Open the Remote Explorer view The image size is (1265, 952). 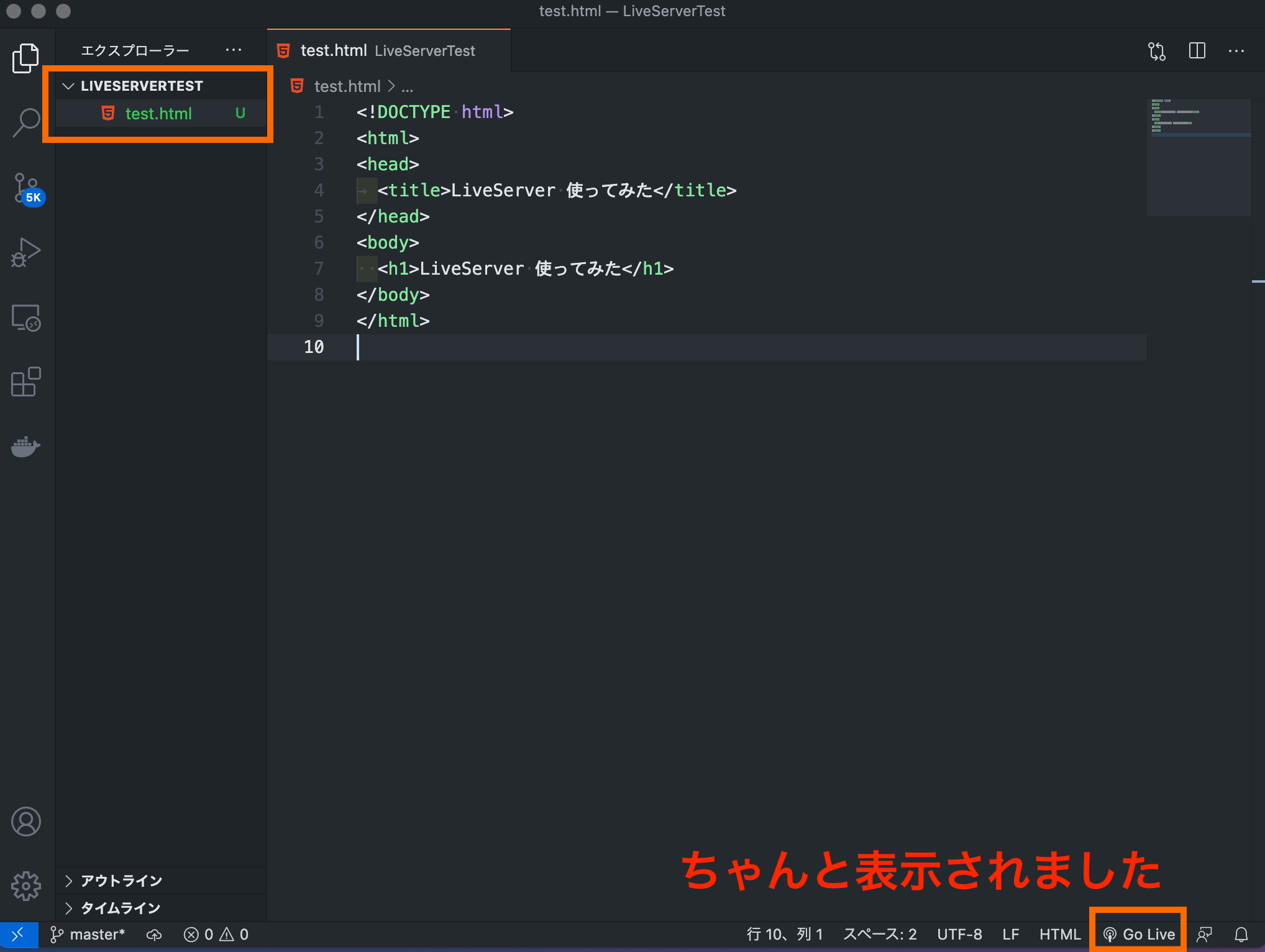[25, 318]
